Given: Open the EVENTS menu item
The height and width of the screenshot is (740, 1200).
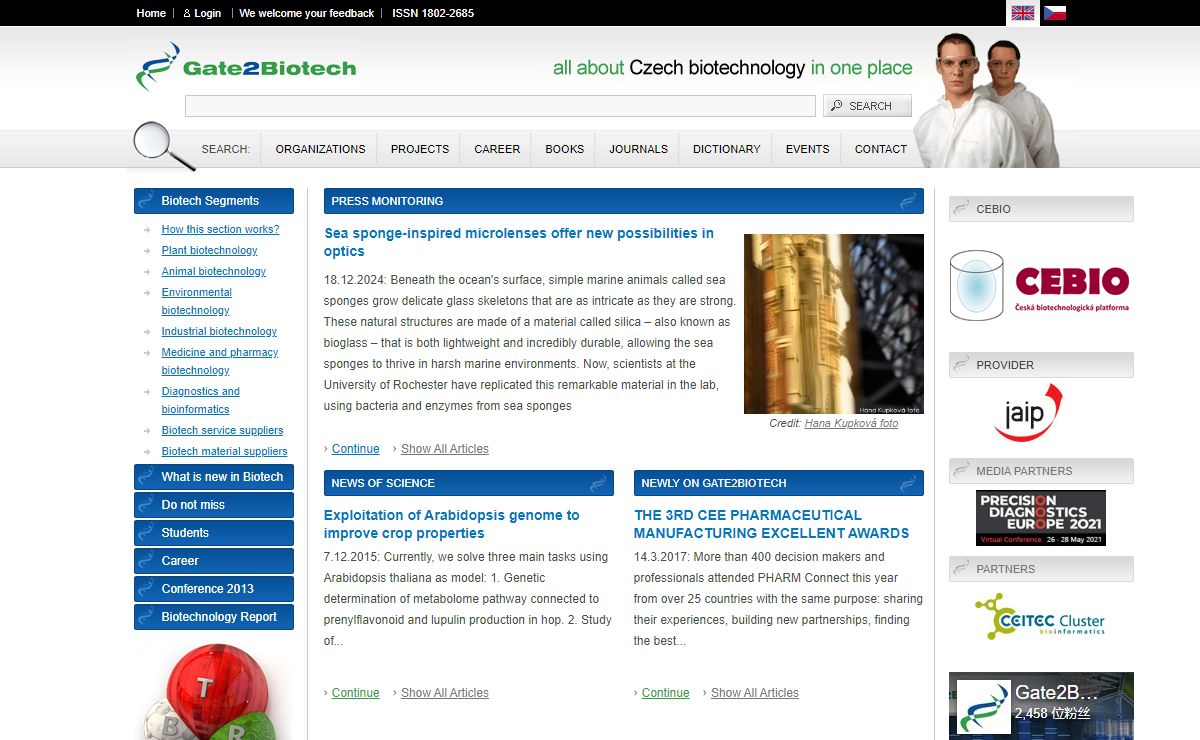Looking at the screenshot, I should [808, 149].
